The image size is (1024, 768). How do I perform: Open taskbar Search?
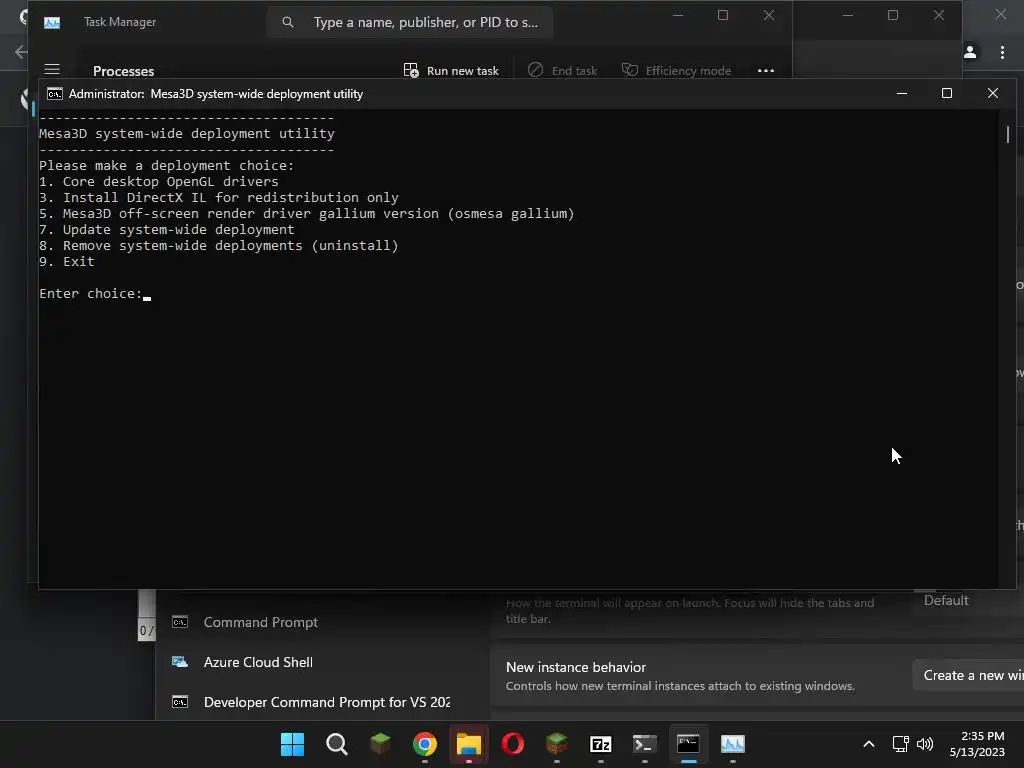click(x=336, y=744)
